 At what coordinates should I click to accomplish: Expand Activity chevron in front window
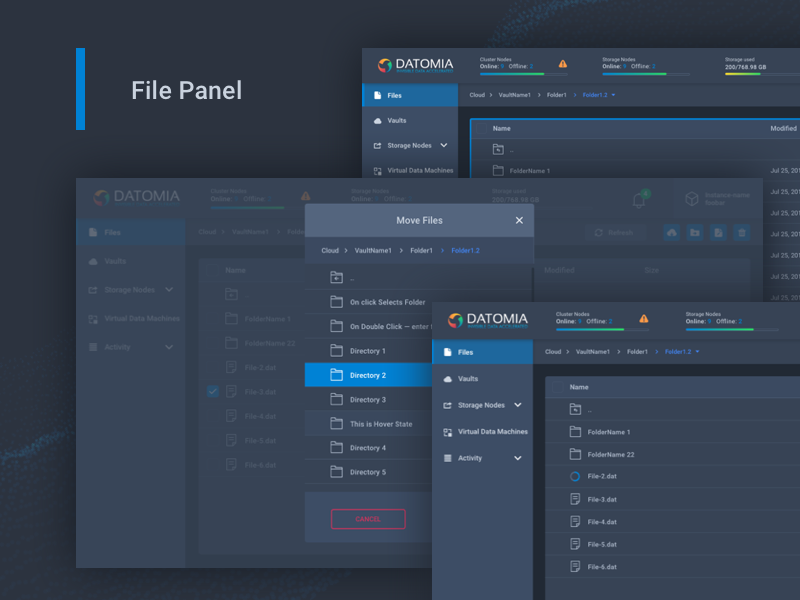click(x=518, y=458)
